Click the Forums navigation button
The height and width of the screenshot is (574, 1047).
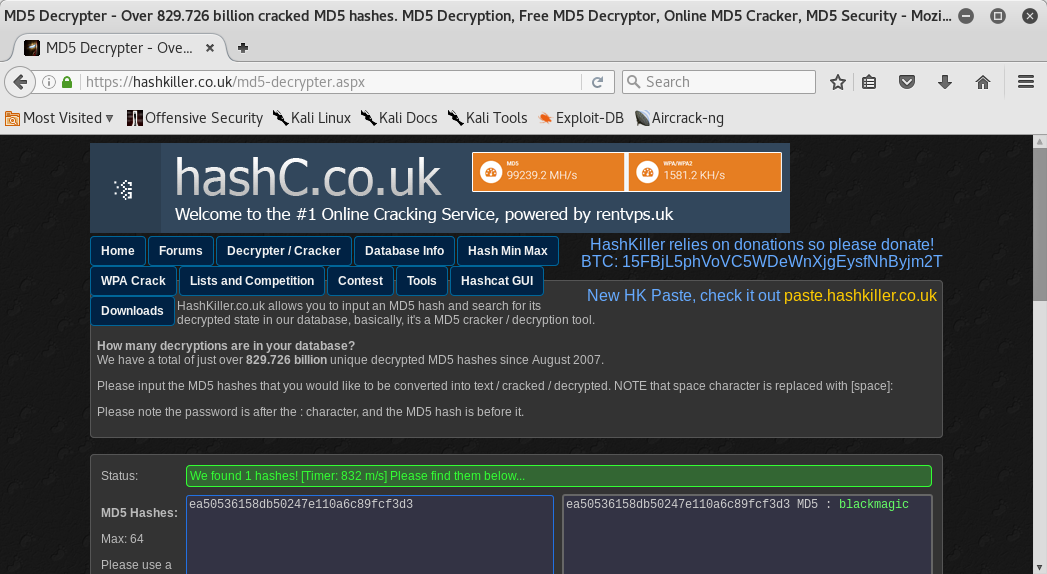[180, 251]
